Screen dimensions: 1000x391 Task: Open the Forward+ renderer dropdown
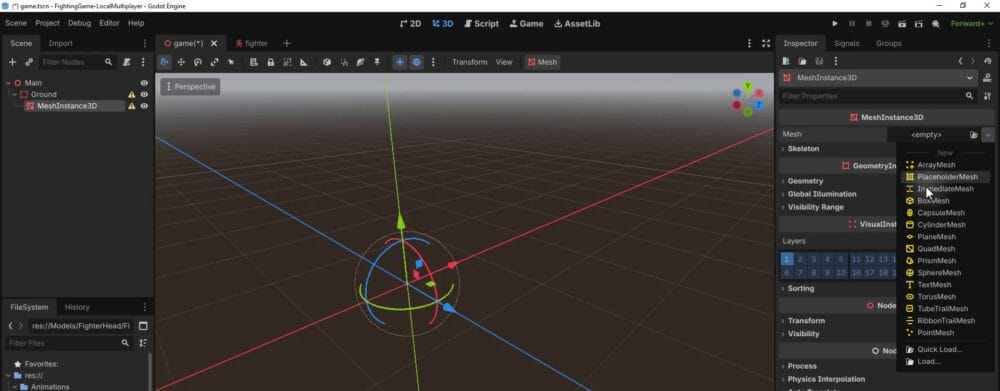[971, 24]
